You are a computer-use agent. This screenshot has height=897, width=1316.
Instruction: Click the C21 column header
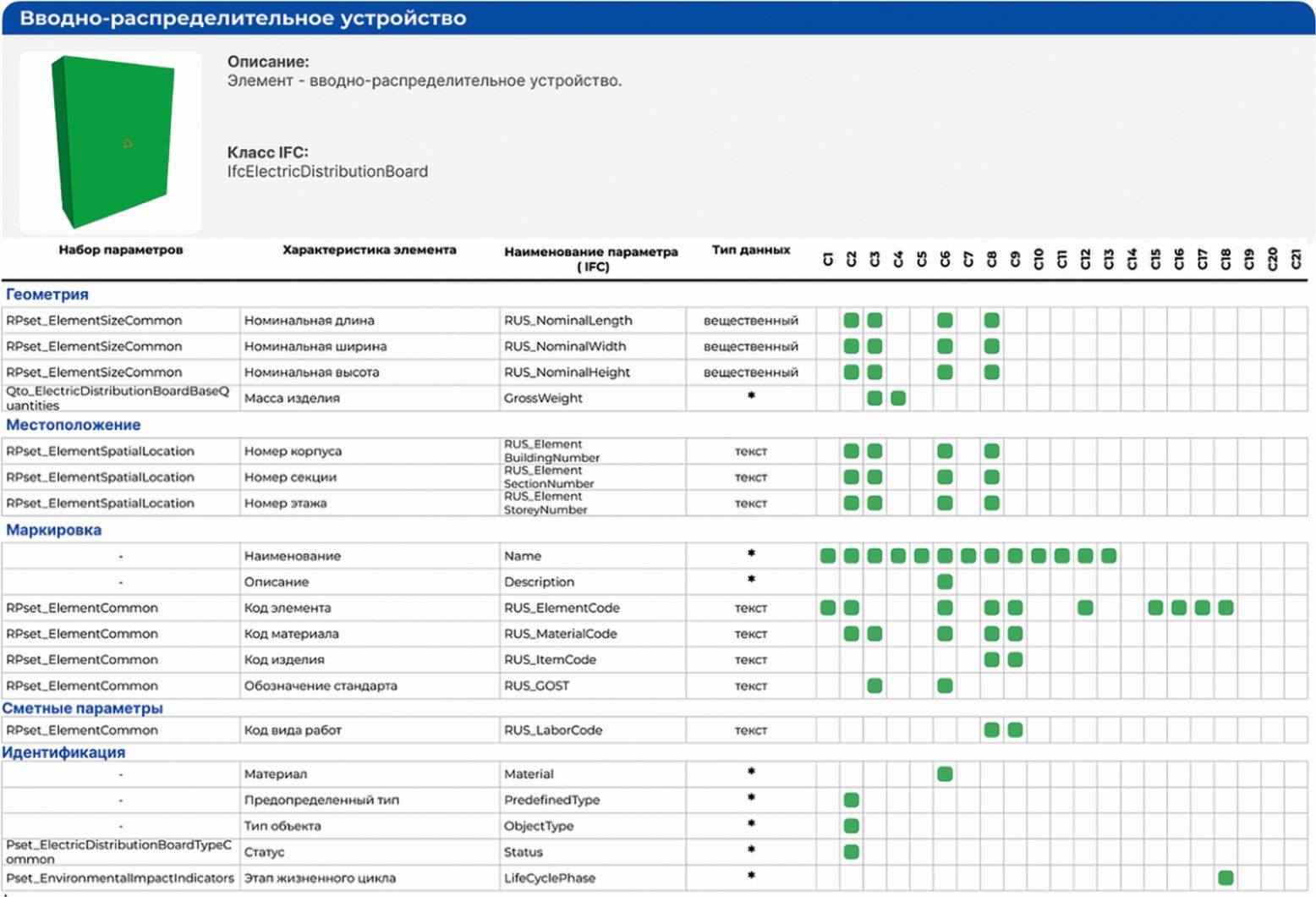coord(1296,258)
